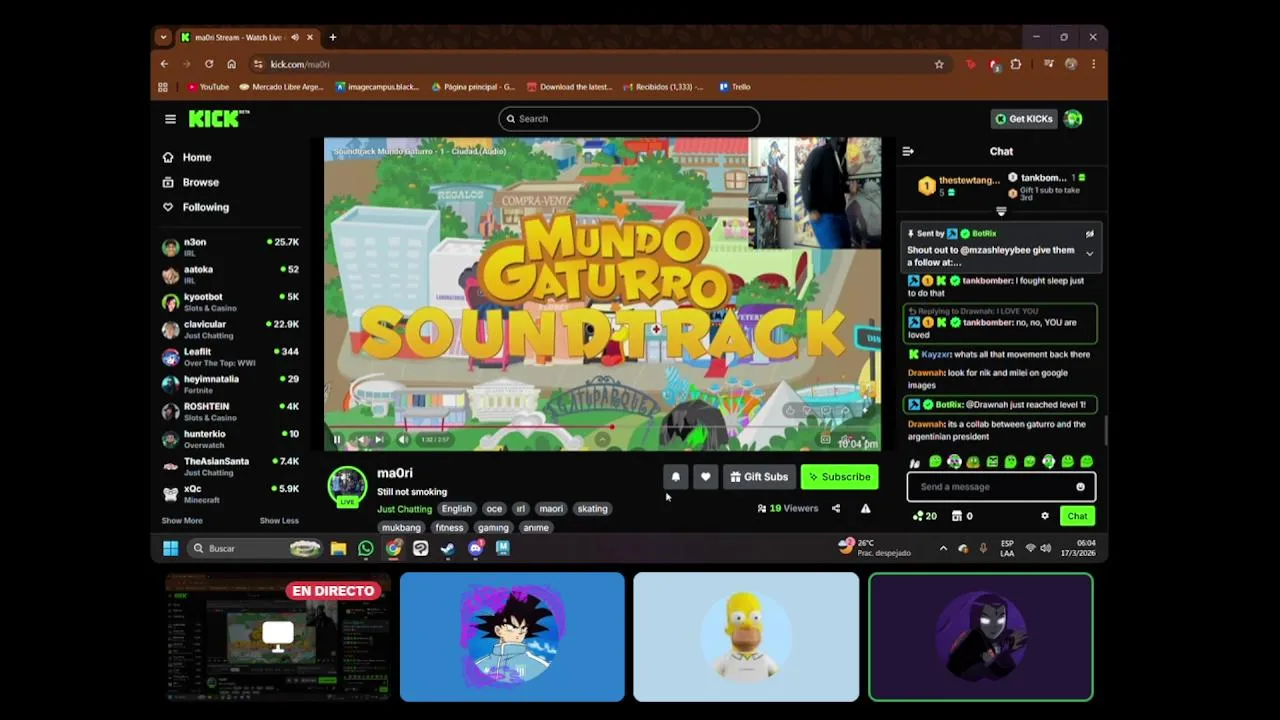1280x720 pixels.
Task: Open ma0ri streamer avatar
Action: 347,485
